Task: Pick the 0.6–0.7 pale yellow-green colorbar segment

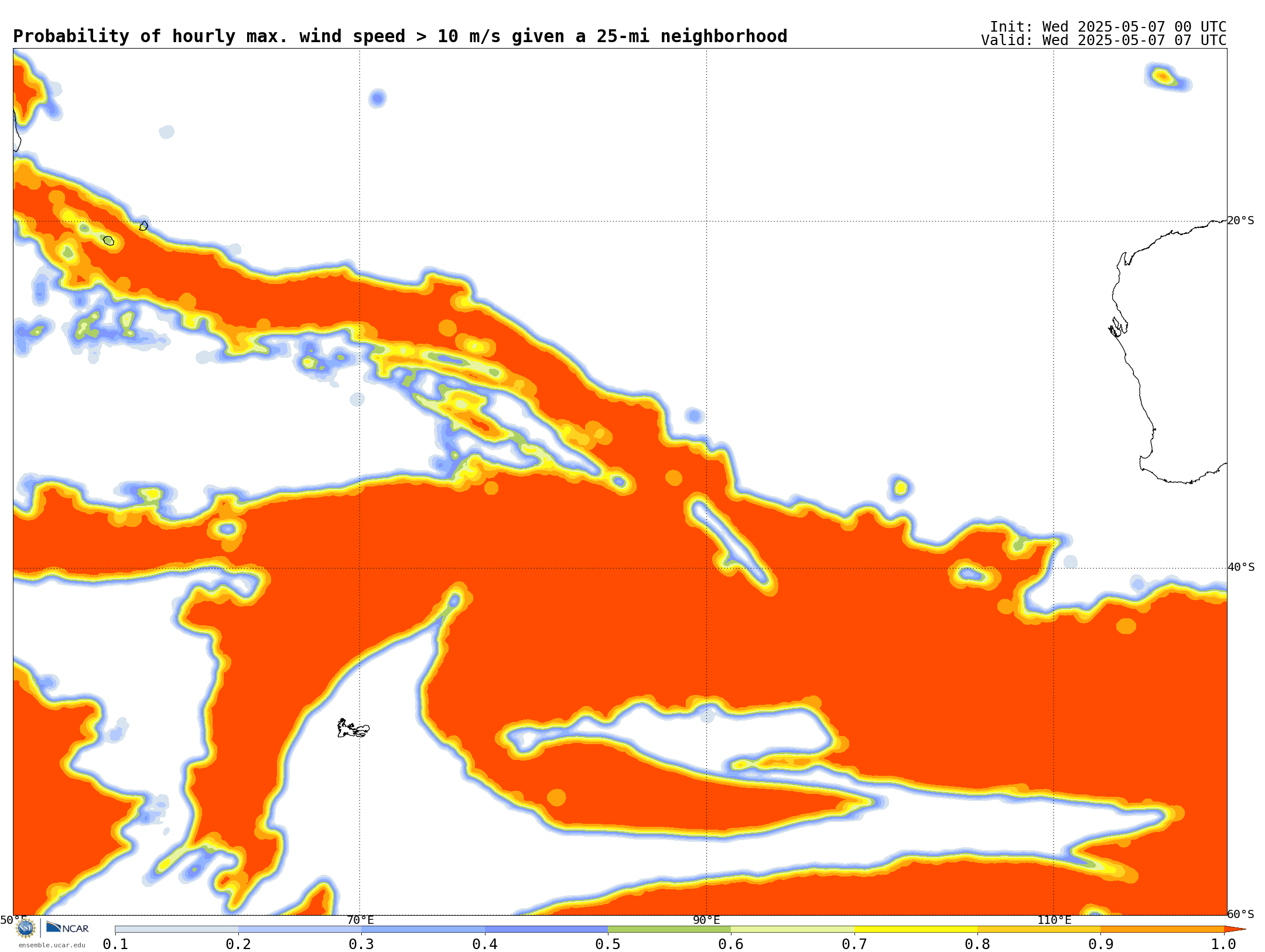Action: [x=792, y=929]
